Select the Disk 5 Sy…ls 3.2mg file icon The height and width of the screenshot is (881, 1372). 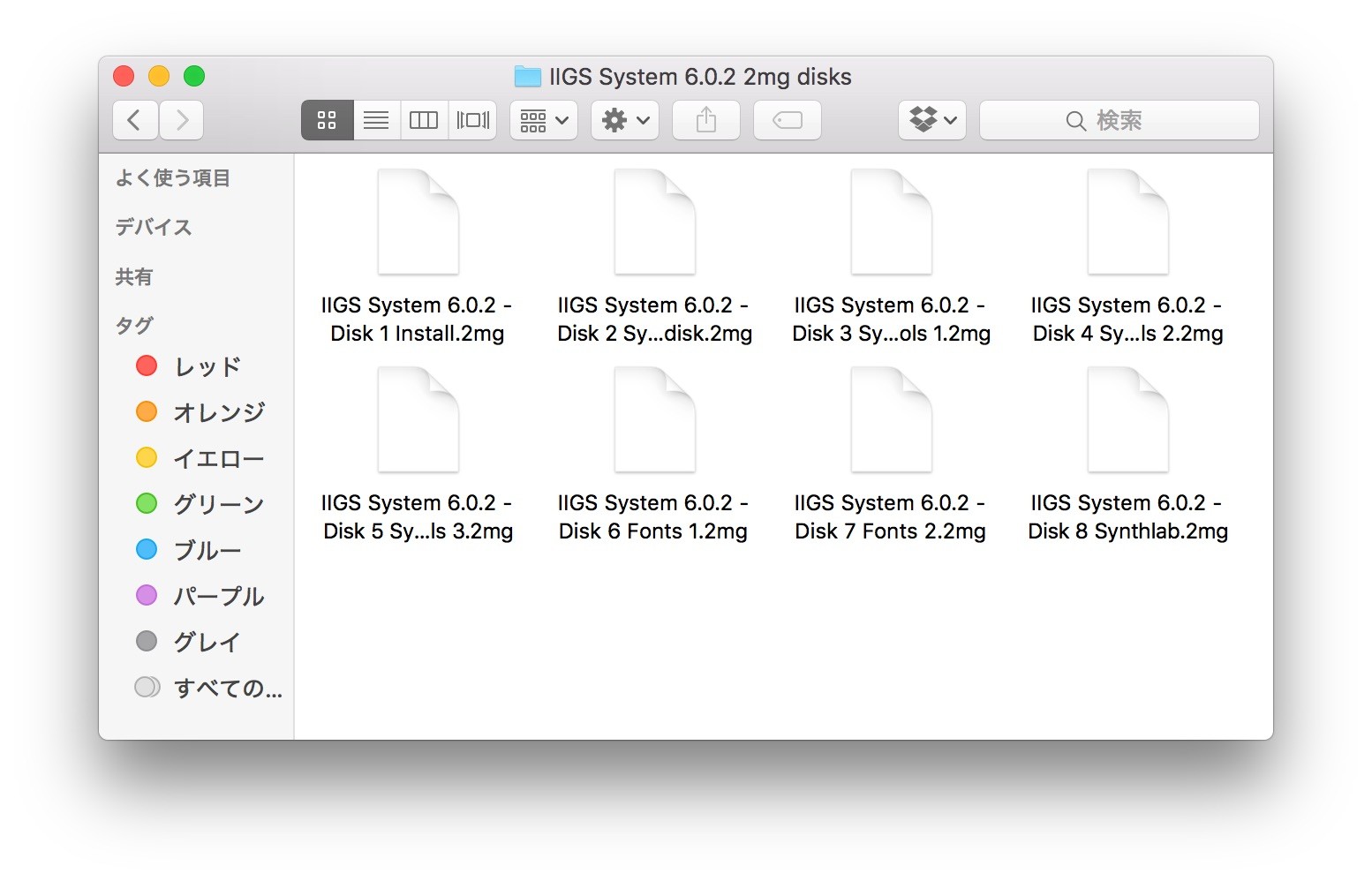(x=418, y=419)
